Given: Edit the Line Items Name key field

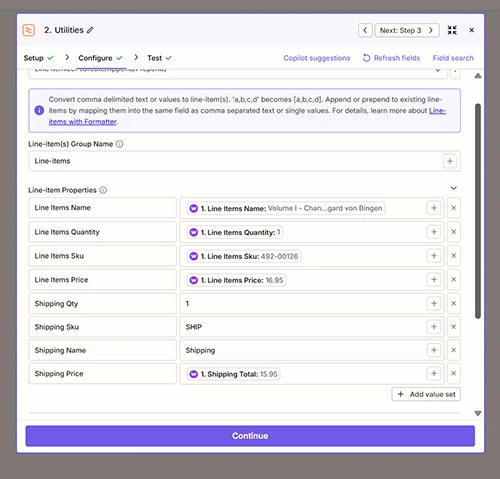Looking at the screenshot, I should coord(102,208).
